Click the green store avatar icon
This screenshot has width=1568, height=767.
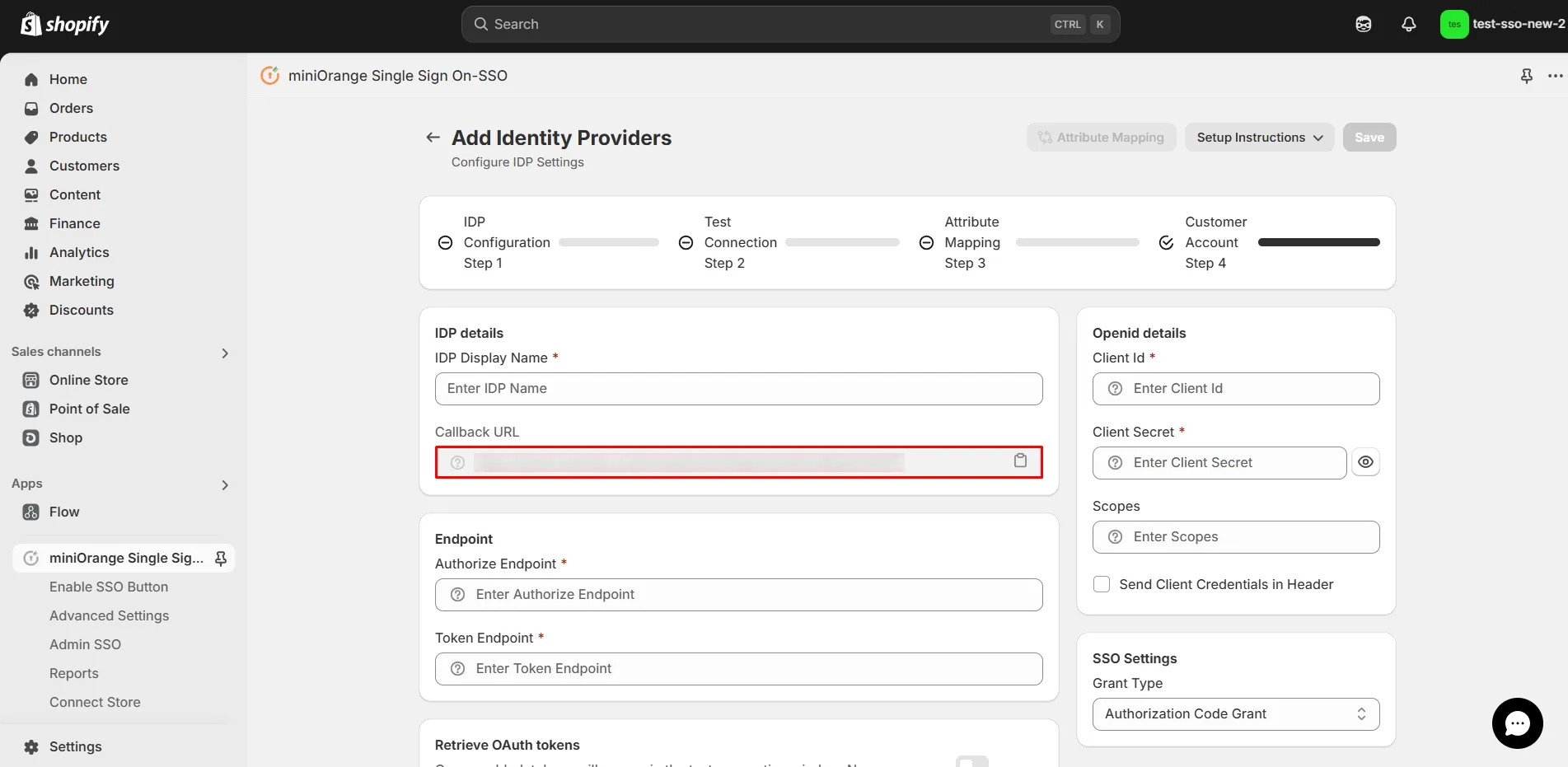pos(1454,25)
